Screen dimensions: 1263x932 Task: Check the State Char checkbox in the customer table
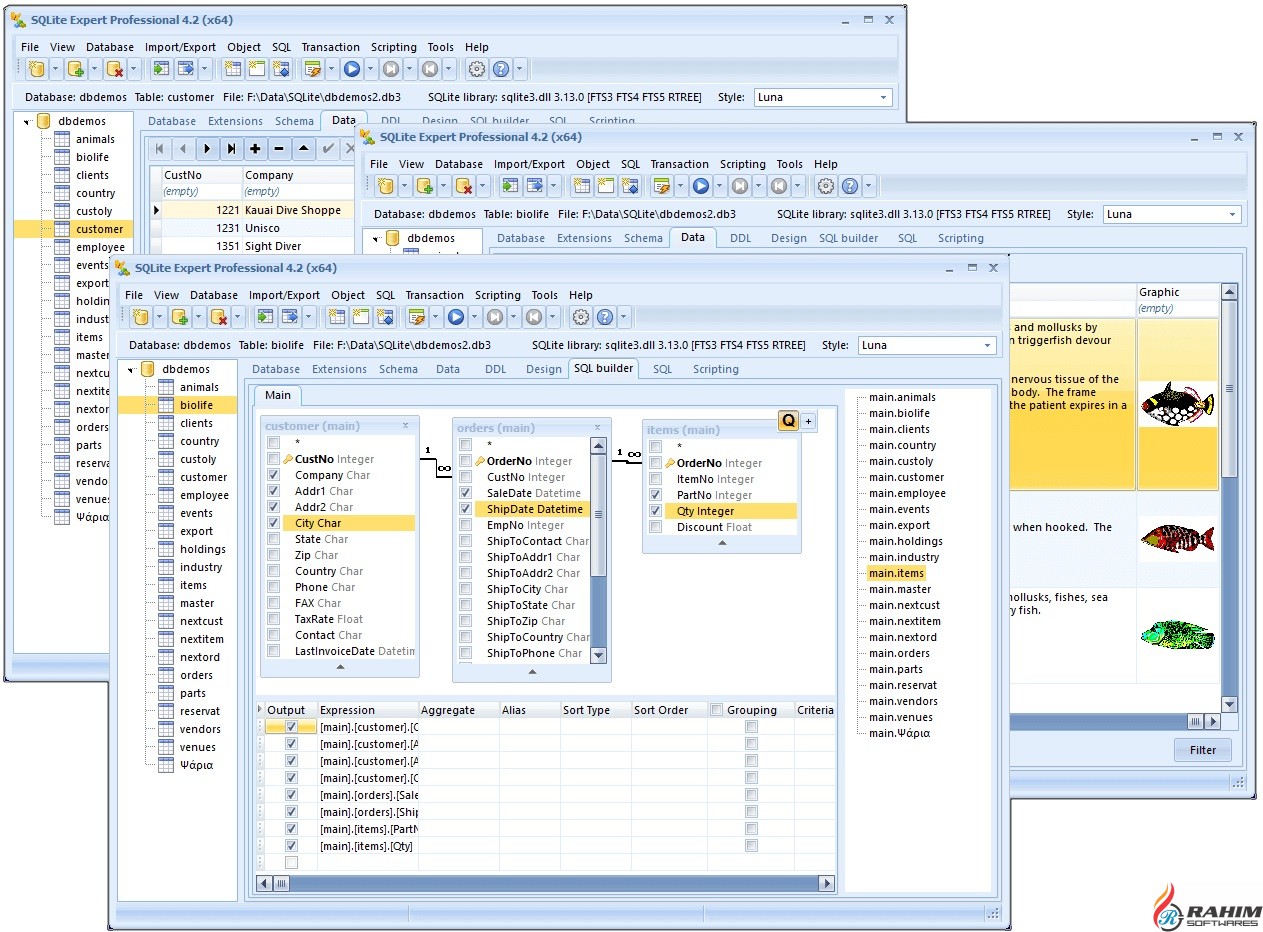tap(273, 539)
